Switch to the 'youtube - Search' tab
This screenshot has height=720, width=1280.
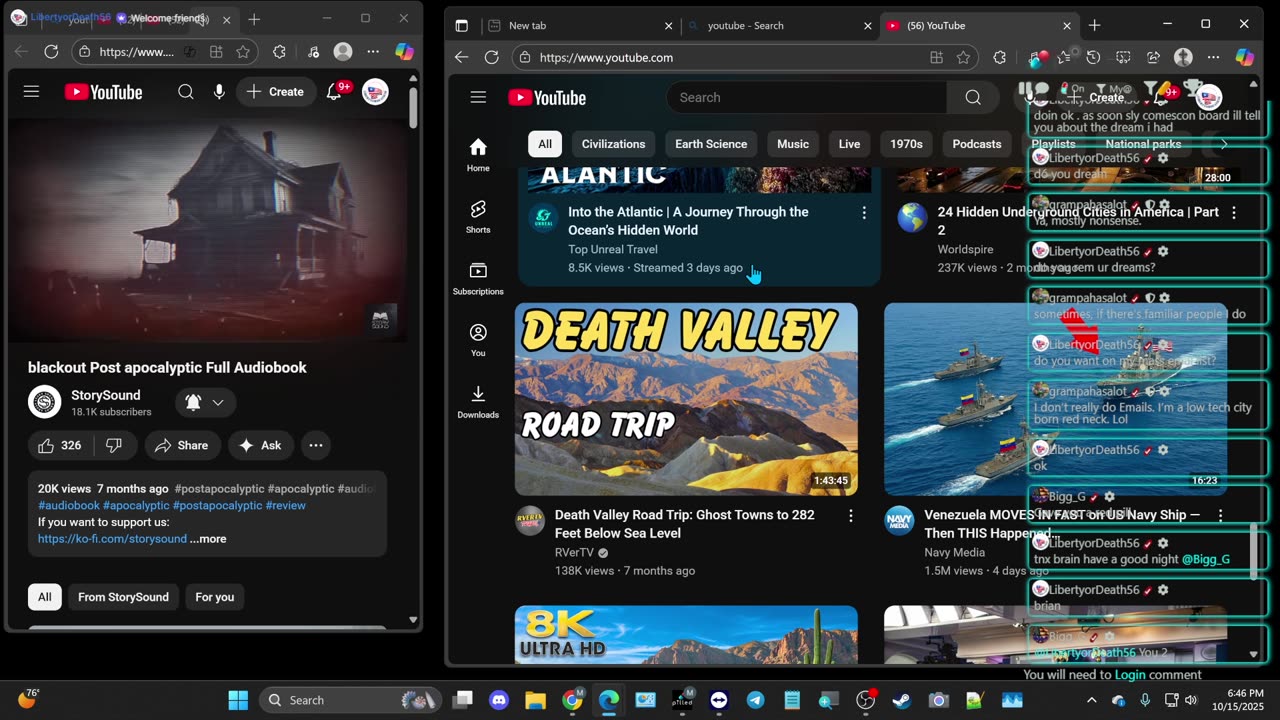coord(745,25)
